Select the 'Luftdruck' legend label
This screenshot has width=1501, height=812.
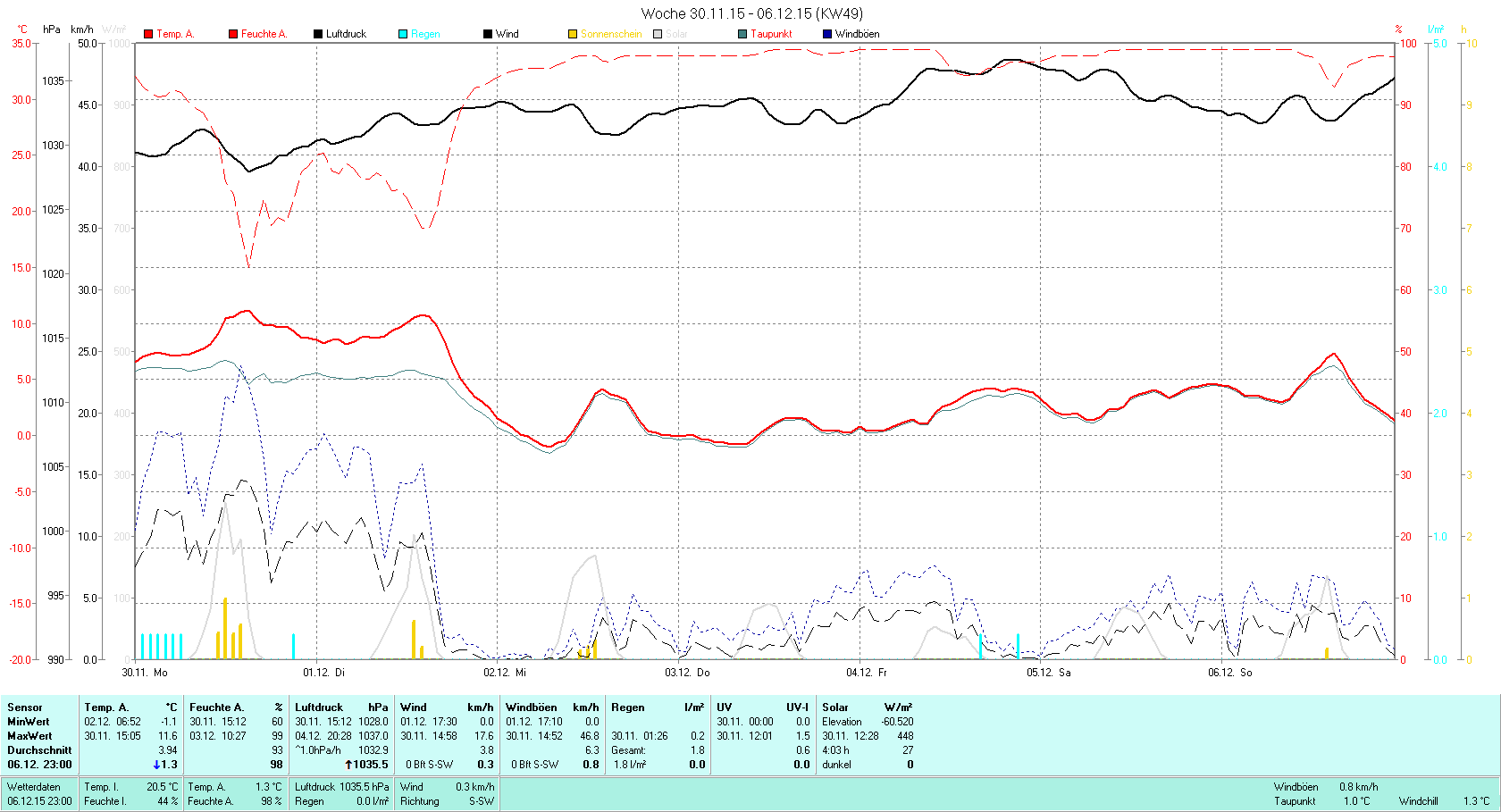(346, 34)
